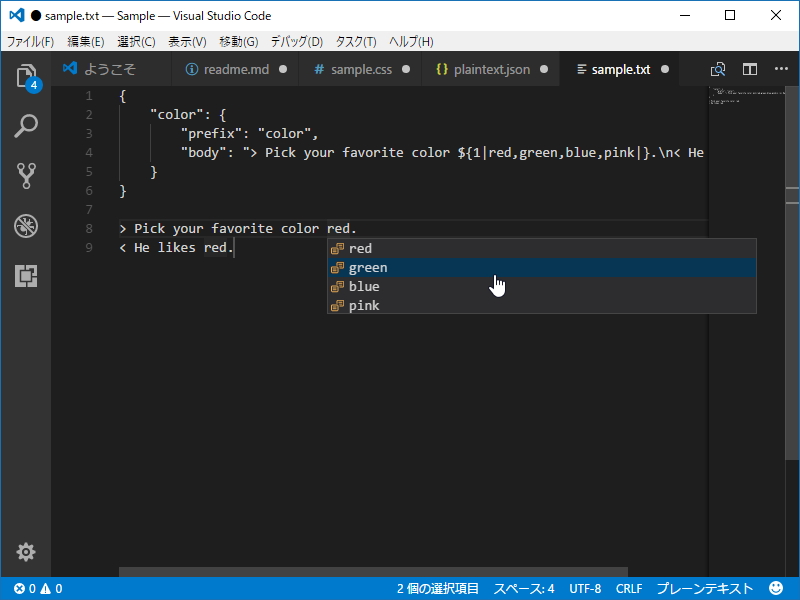Click the "color": { line
This screenshot has height=600, width=800.
pyautogui.click(x=188, y=115)
